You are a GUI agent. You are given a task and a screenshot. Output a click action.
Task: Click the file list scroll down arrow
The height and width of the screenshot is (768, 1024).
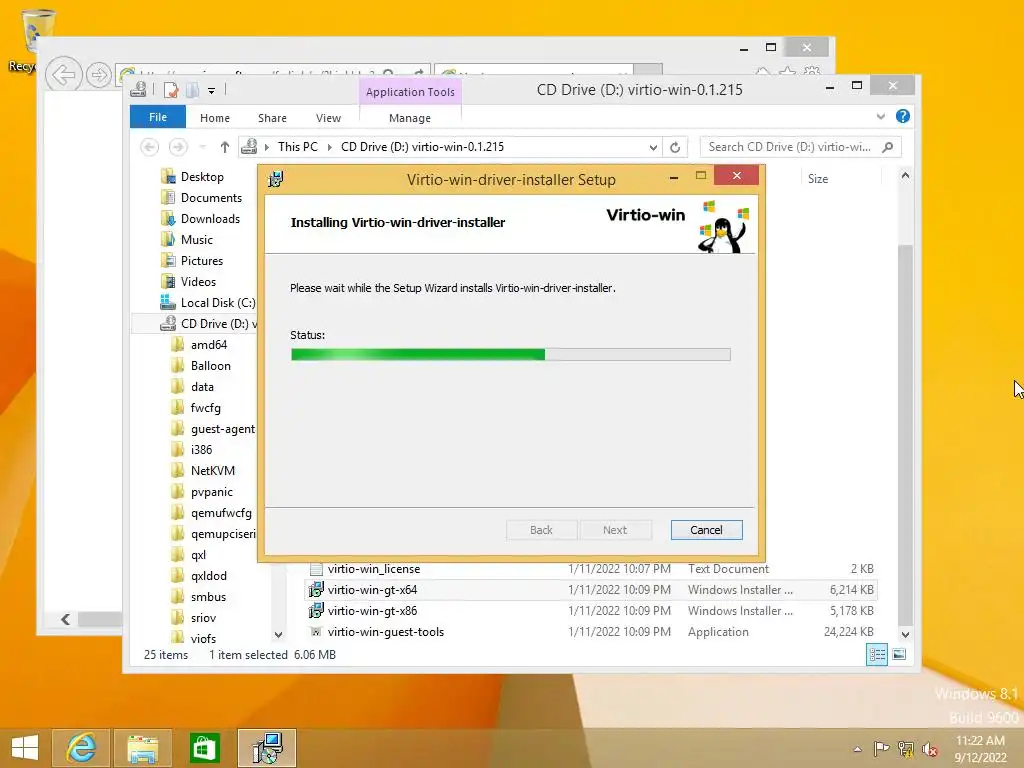pyautogui.click(x=905, y=634)
